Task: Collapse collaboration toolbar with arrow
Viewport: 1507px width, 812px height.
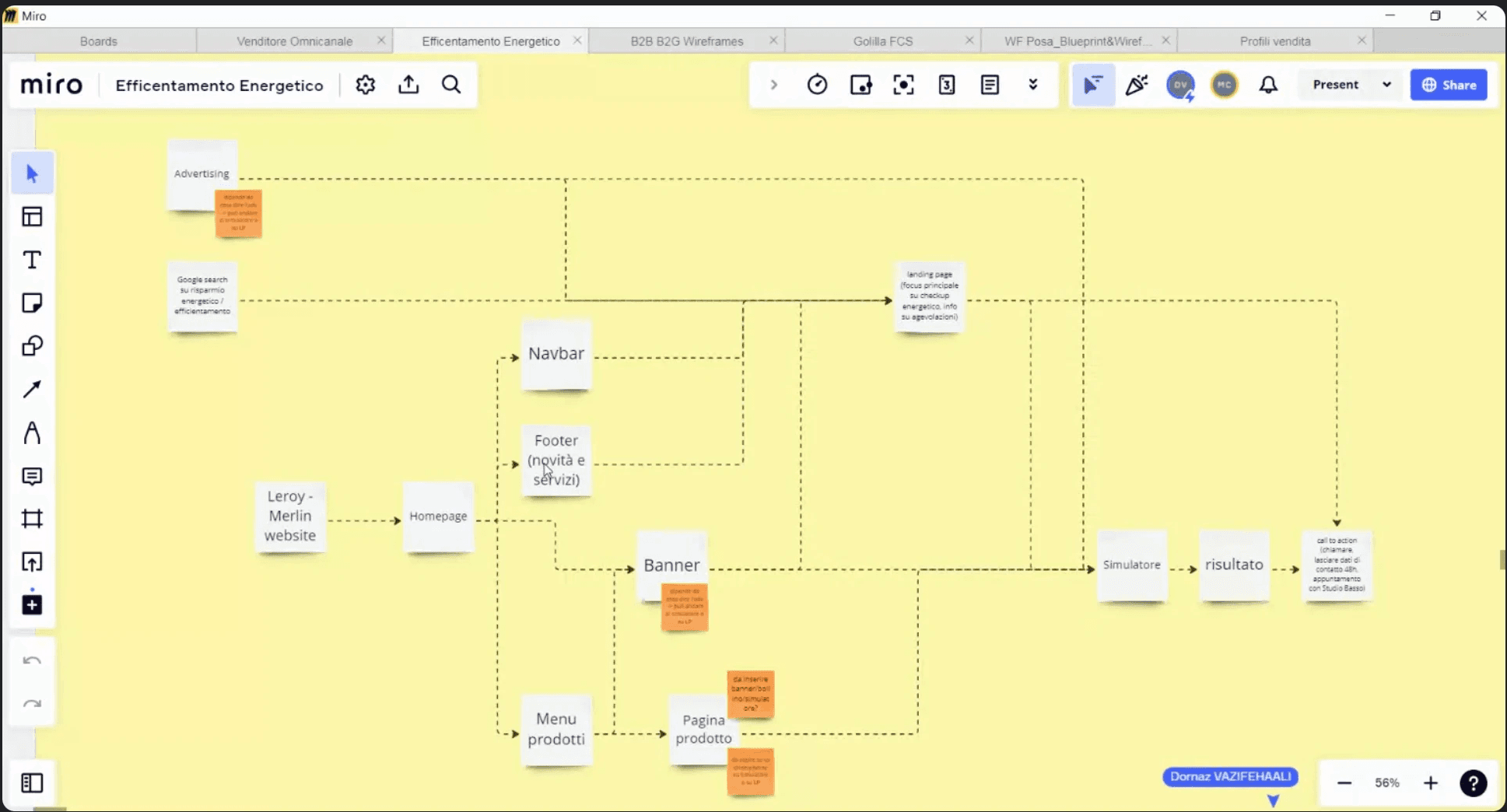Action: coord(773,85)
